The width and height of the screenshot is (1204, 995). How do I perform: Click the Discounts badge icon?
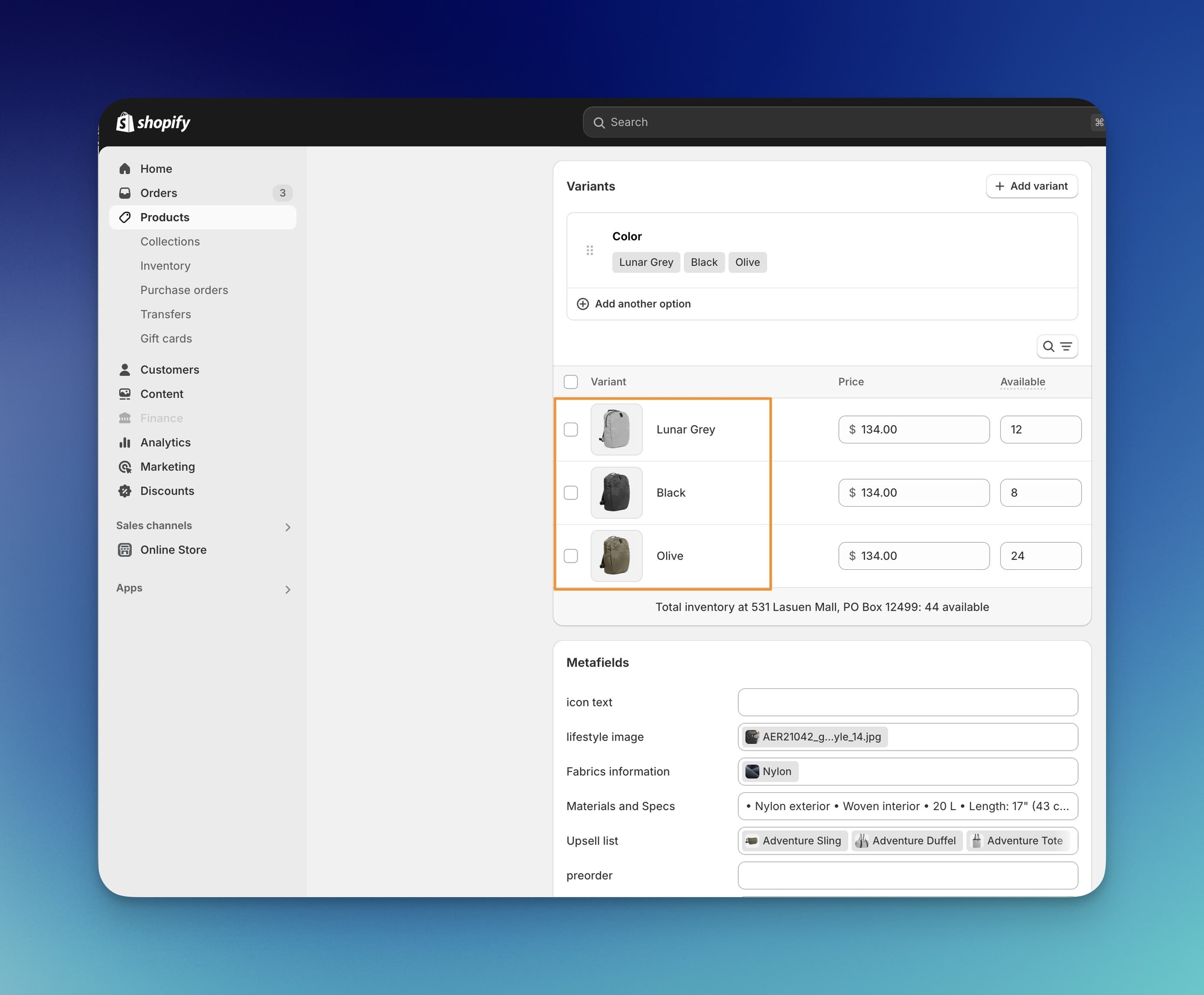[125, 490]
